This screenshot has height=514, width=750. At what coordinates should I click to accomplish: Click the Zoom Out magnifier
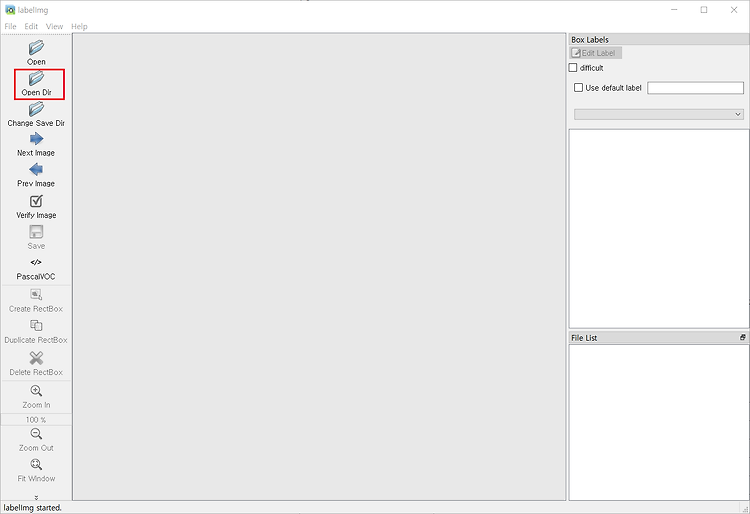pyautogui.click(x=36, y=434)
